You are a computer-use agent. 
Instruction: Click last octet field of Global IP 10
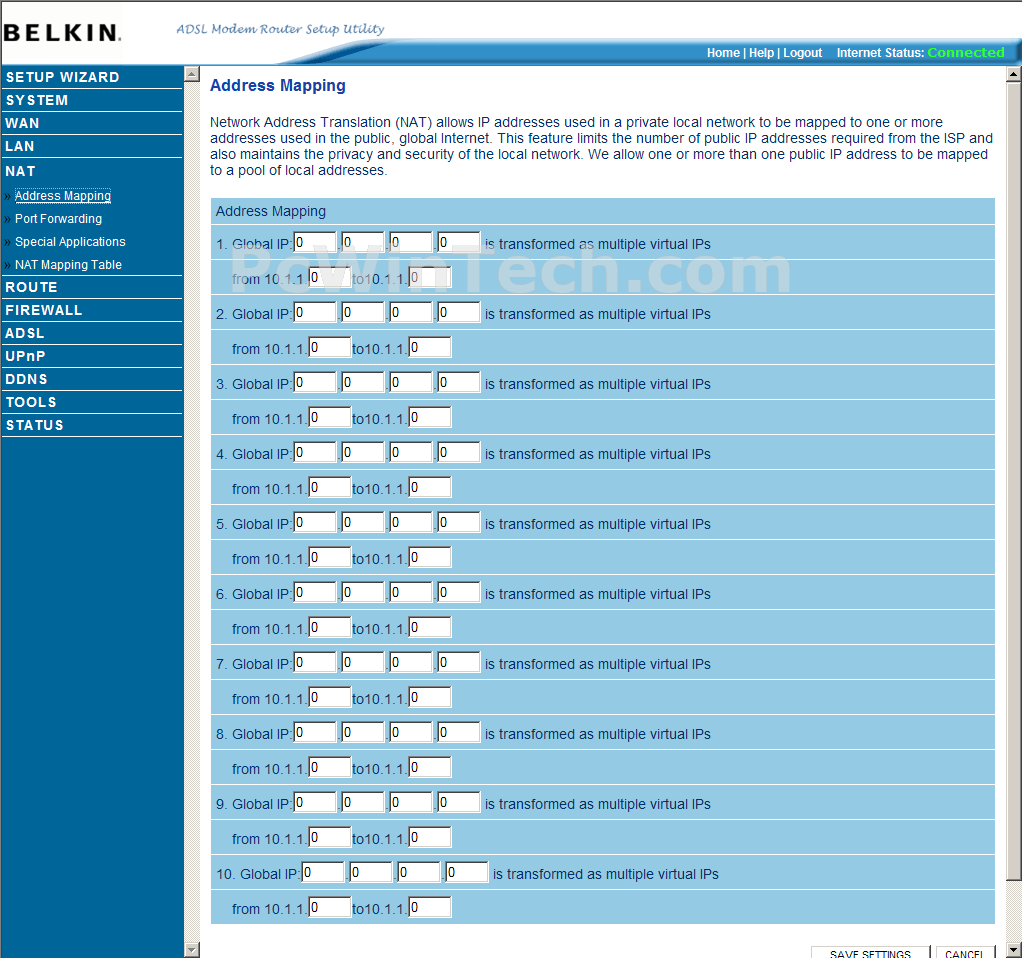(x=467, y=873)
